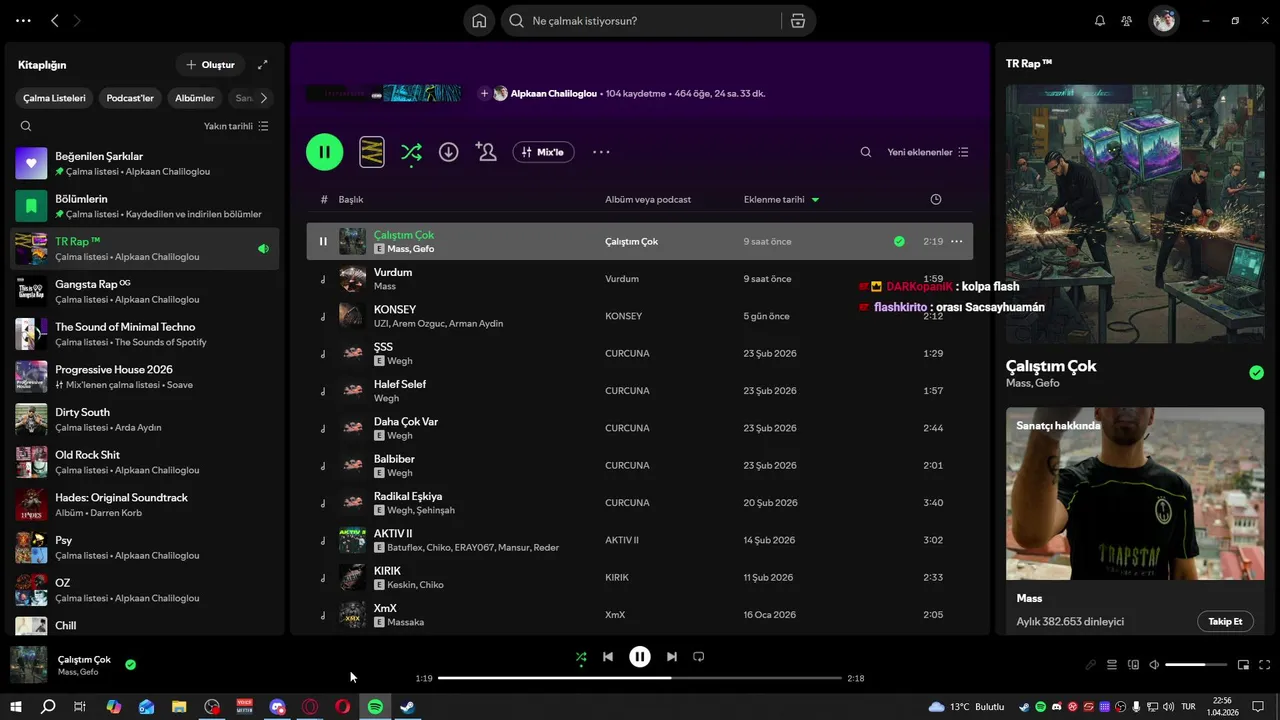Toggle green check on Çalıştım Çok row
The image size is (1280, 720).
[899, 241]
